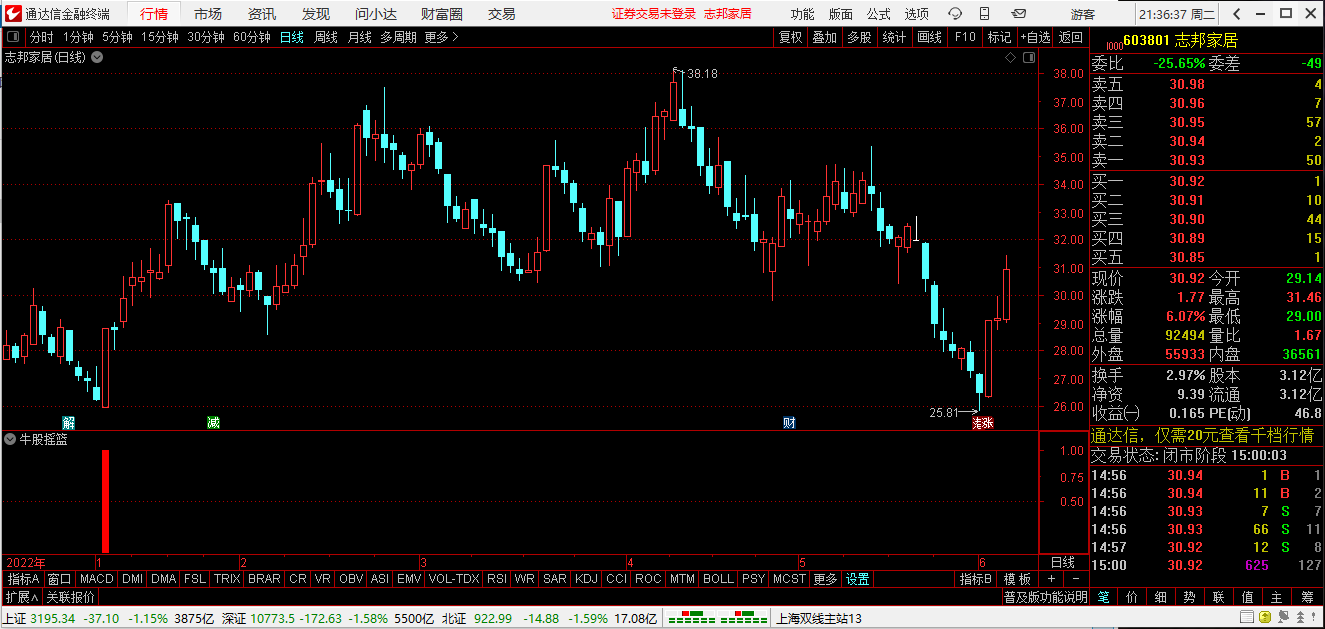Switch to 30分钟 period
This screenshot has width=1325, height=629.
coord(206,37)
